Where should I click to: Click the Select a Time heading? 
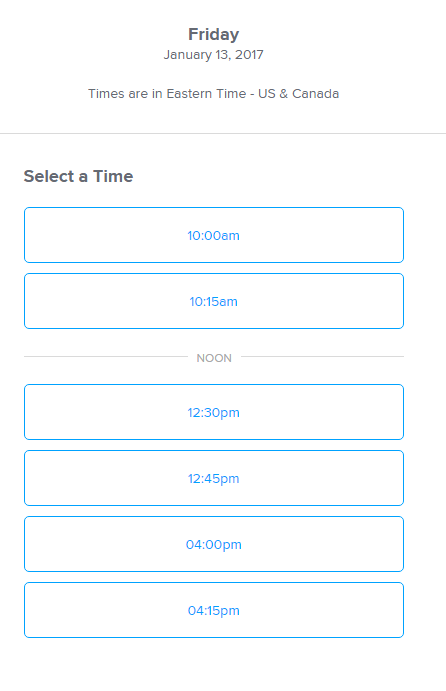[x=78, y=176]
